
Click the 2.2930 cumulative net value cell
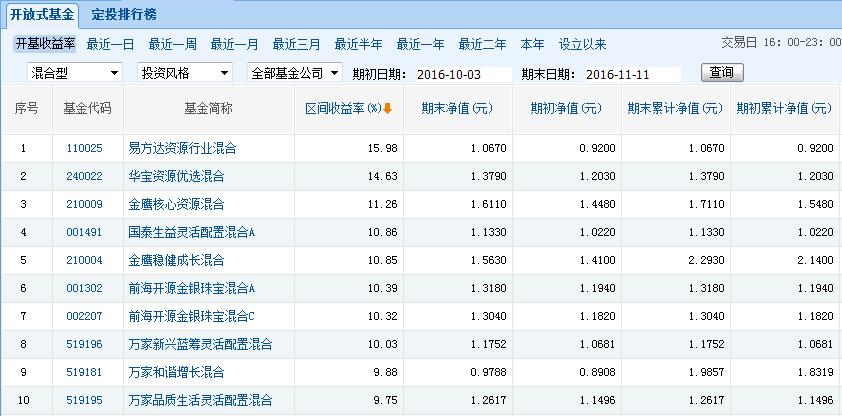pos(707,261)
